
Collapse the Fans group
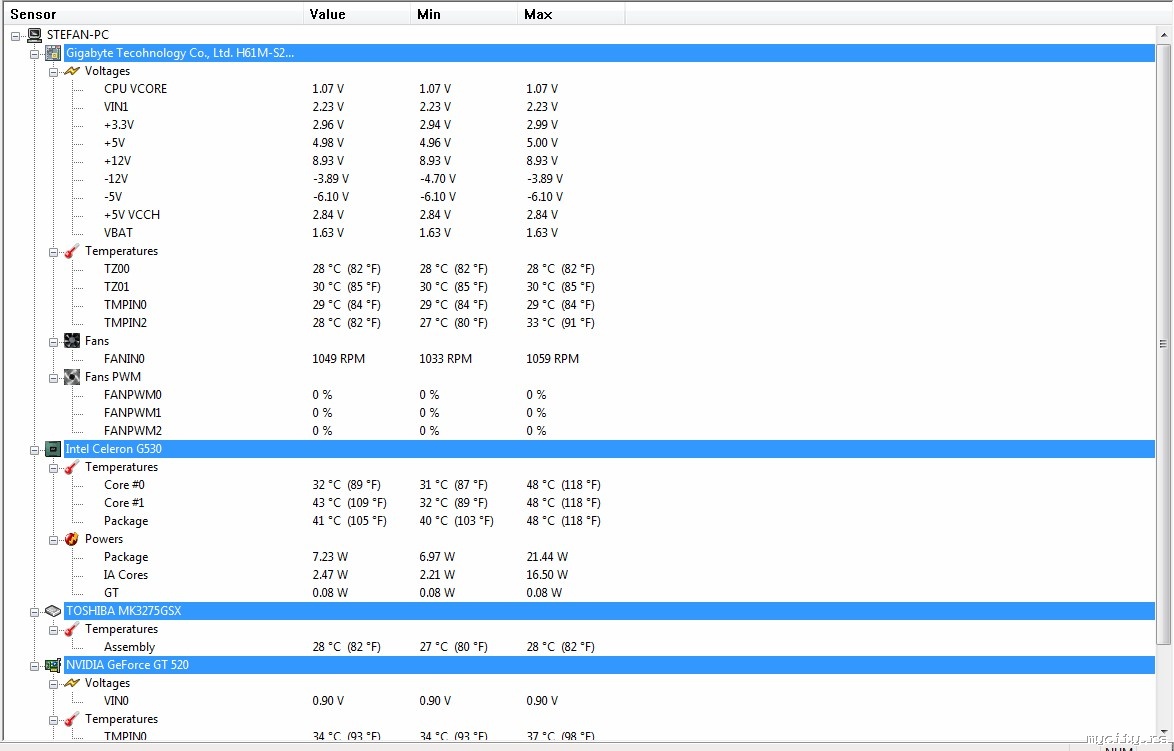click(x=54, y=341)
